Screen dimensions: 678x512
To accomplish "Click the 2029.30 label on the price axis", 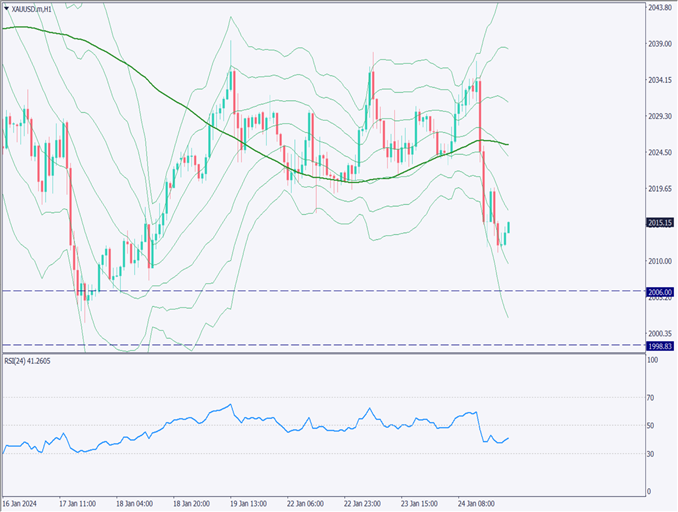I will coord(658,116).
